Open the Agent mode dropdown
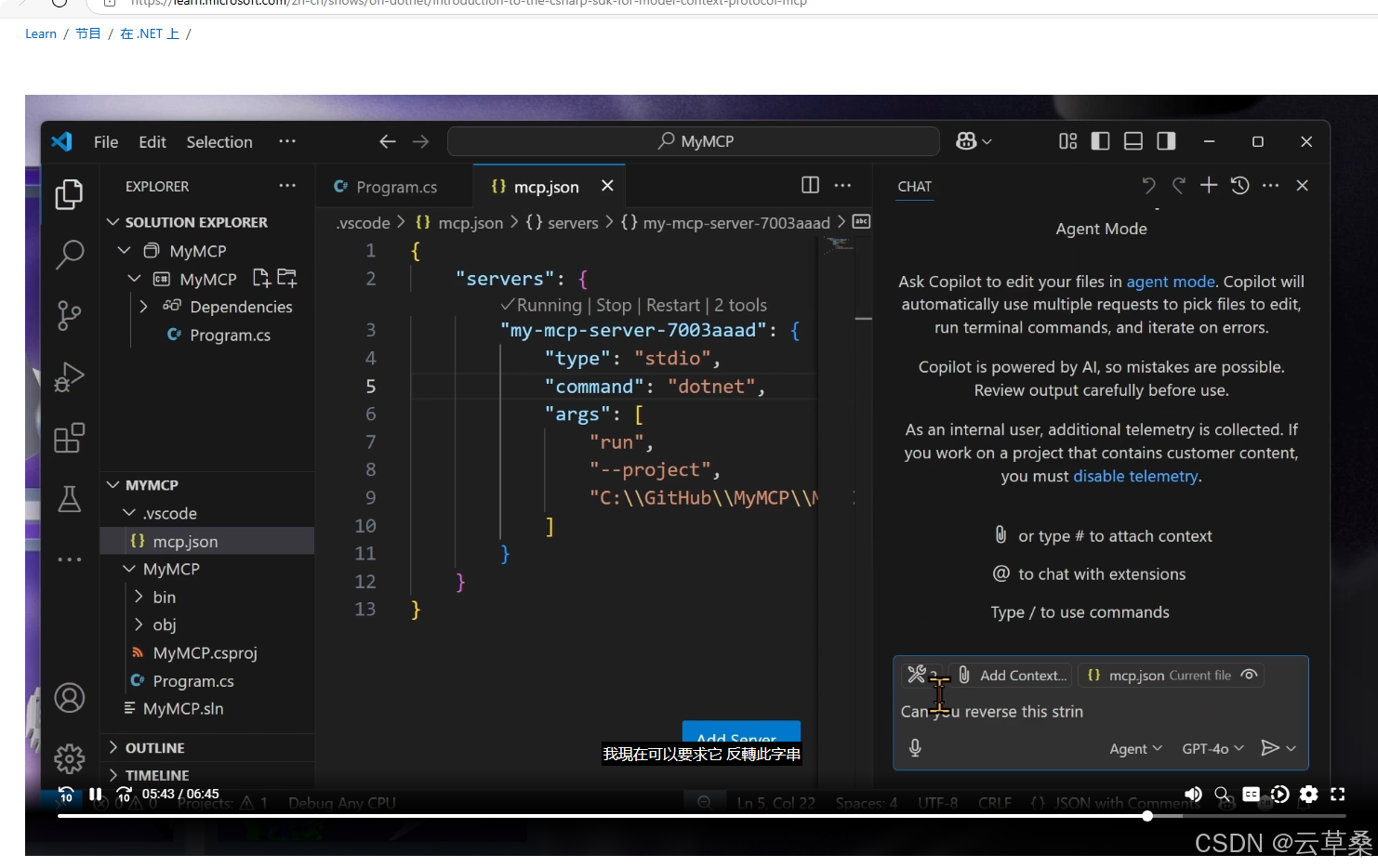This screenshot has height=868, width=1378. [x=1135, y=749]
